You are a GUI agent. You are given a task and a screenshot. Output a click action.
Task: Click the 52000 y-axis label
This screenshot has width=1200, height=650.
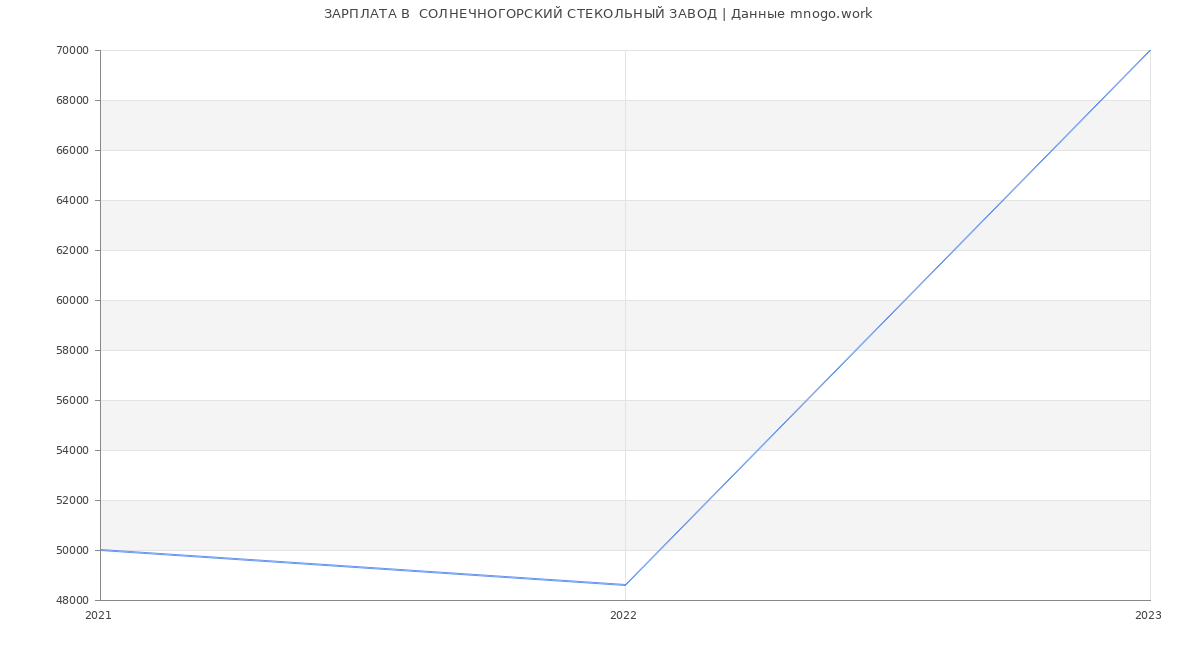[72, 500]
